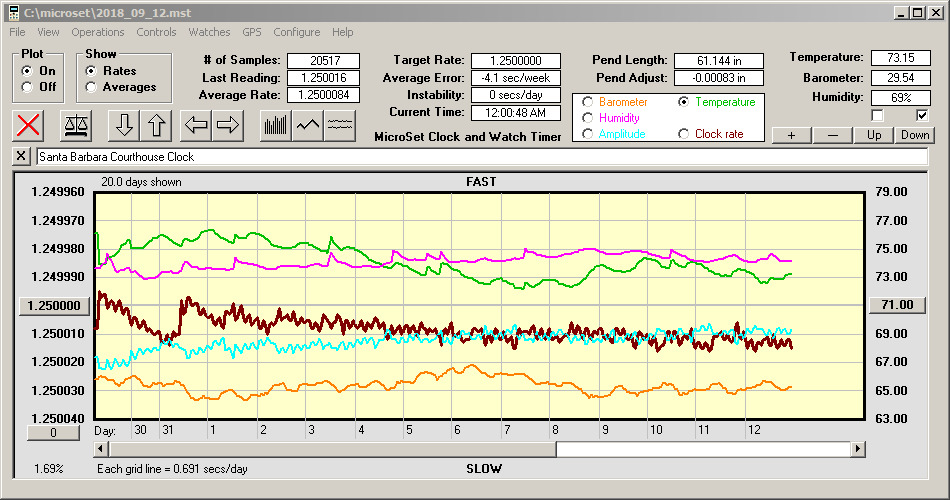Open the Operations menu
The image size is (950, 500).
(x=98, y=32)
